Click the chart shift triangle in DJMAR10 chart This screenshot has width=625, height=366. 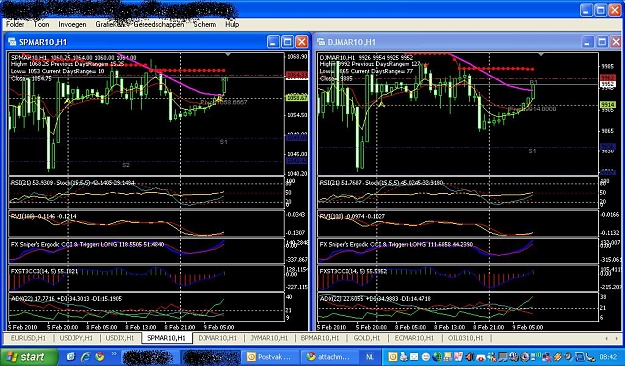click(541, 54)
